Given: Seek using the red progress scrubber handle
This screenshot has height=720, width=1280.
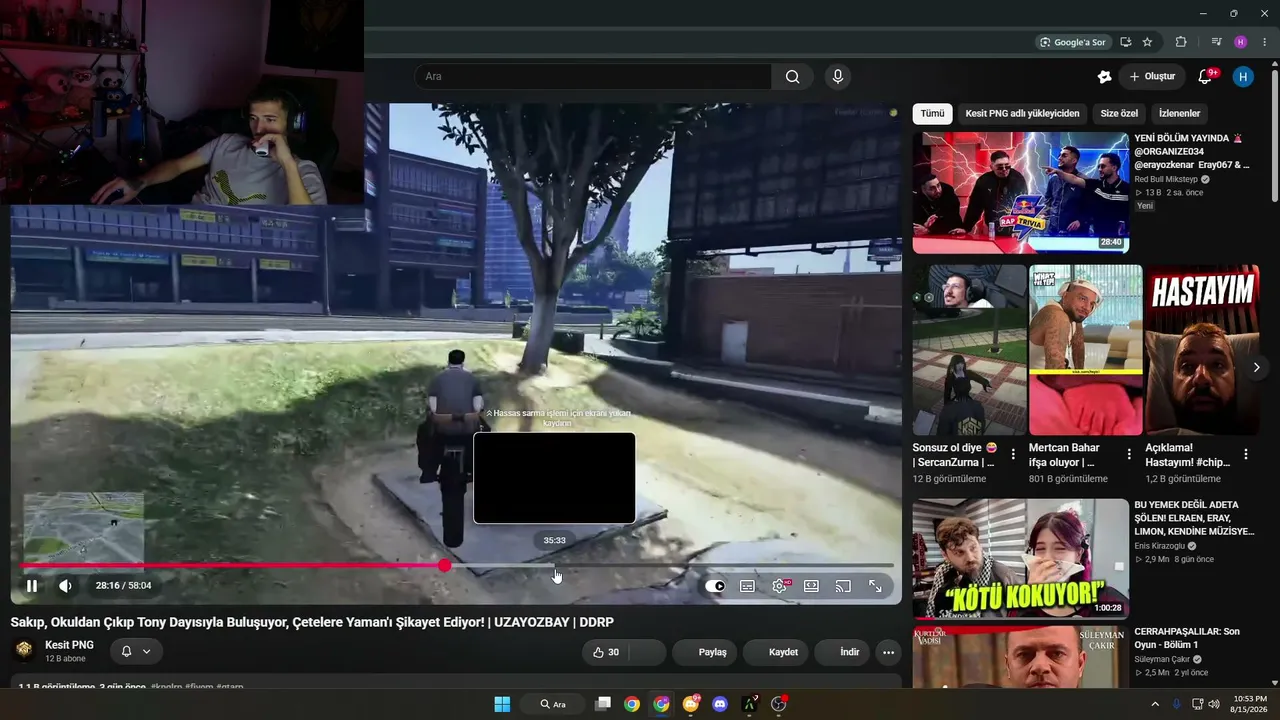Looking at the screenshot, I should pos(444,566).
